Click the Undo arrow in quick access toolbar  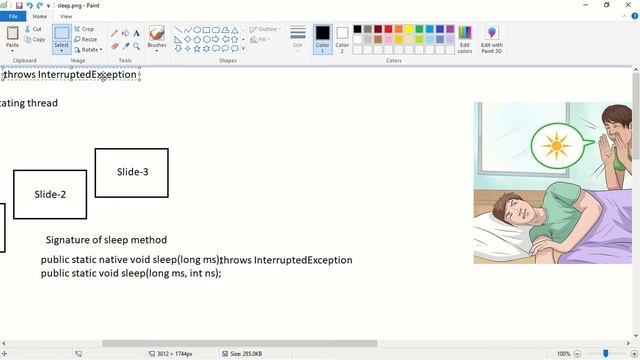click(29, 5)
